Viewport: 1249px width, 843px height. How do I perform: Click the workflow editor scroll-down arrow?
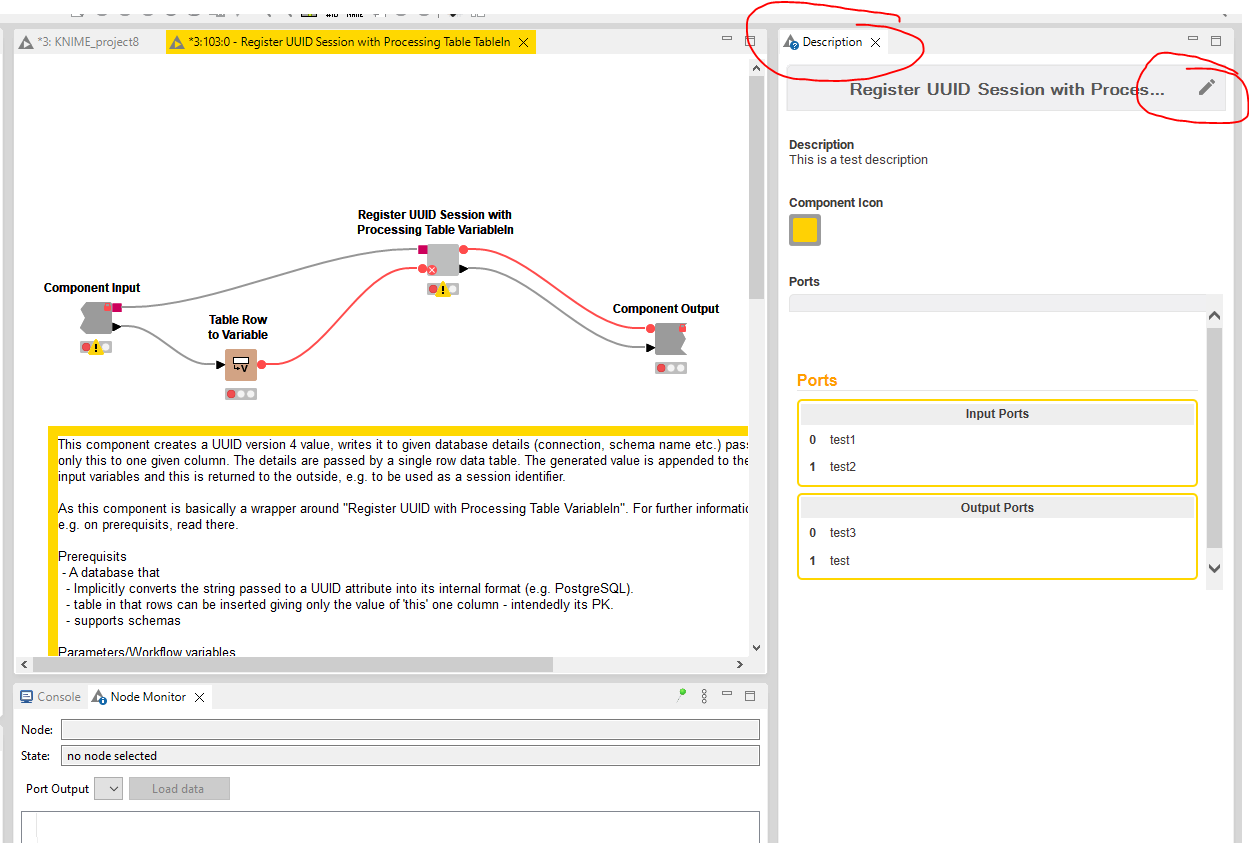(756, 647)
